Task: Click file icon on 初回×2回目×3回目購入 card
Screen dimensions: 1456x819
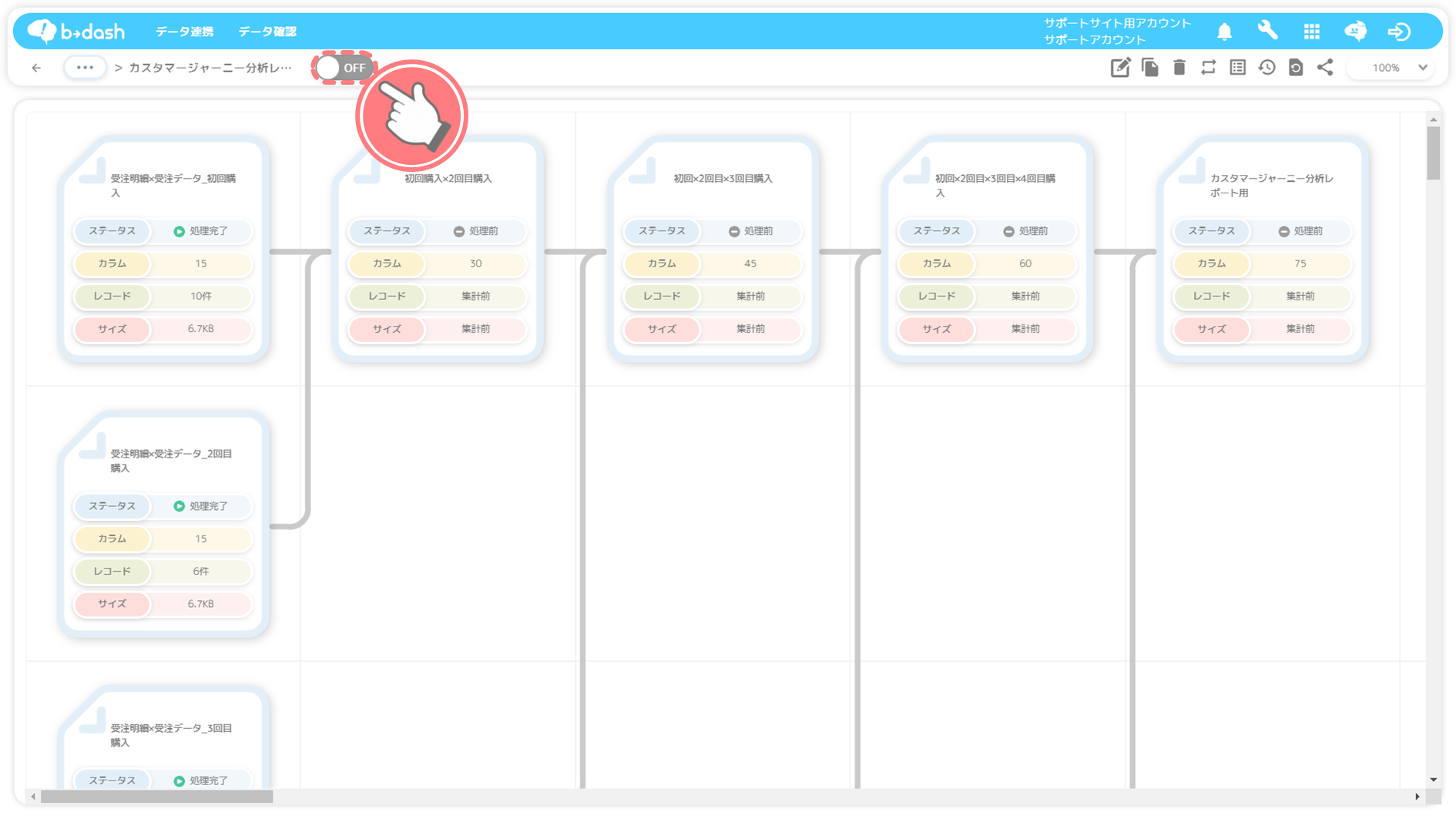Action: click(x=642, y=171)
